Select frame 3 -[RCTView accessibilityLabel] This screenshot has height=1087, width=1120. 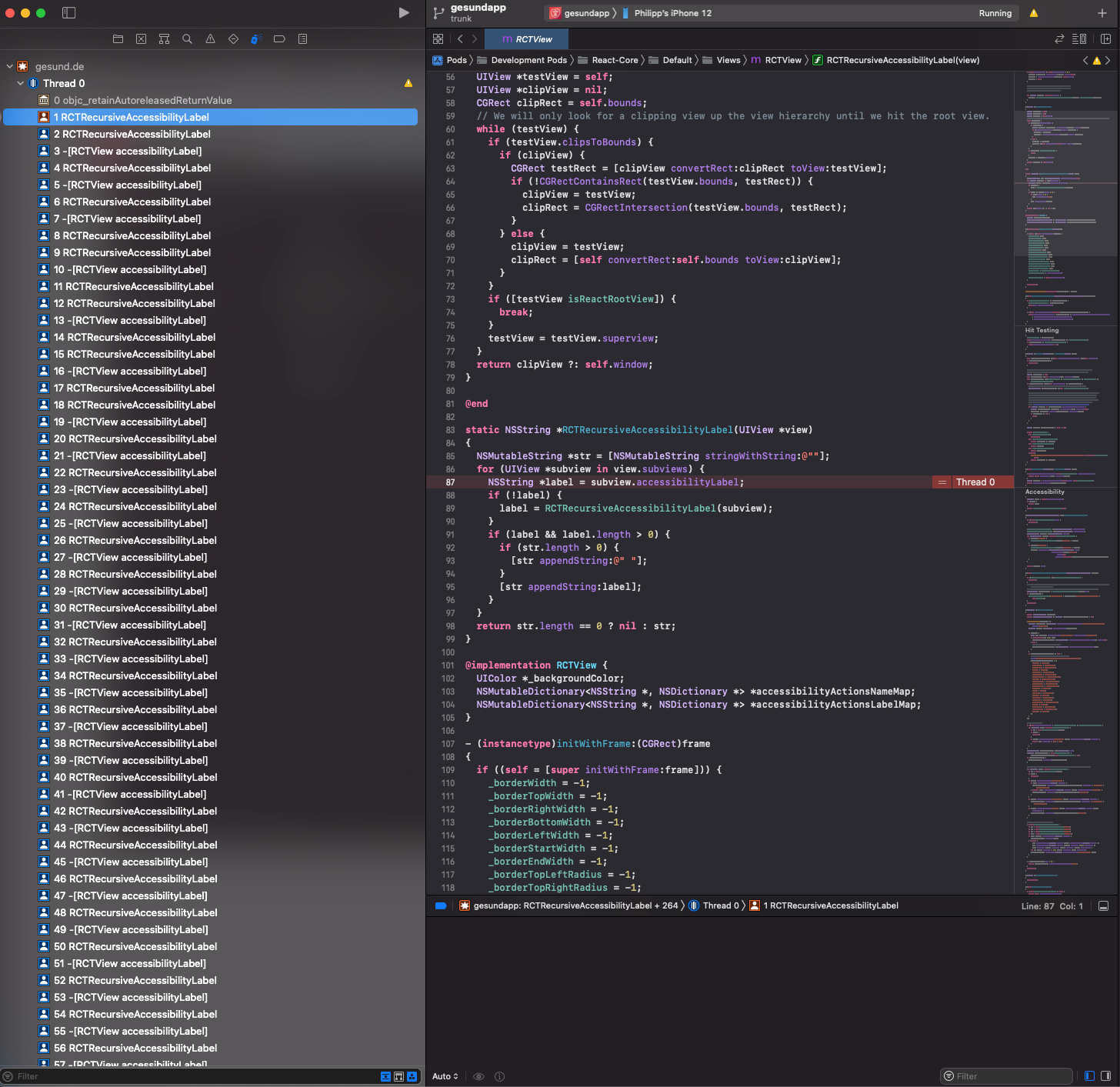[211, 151]
